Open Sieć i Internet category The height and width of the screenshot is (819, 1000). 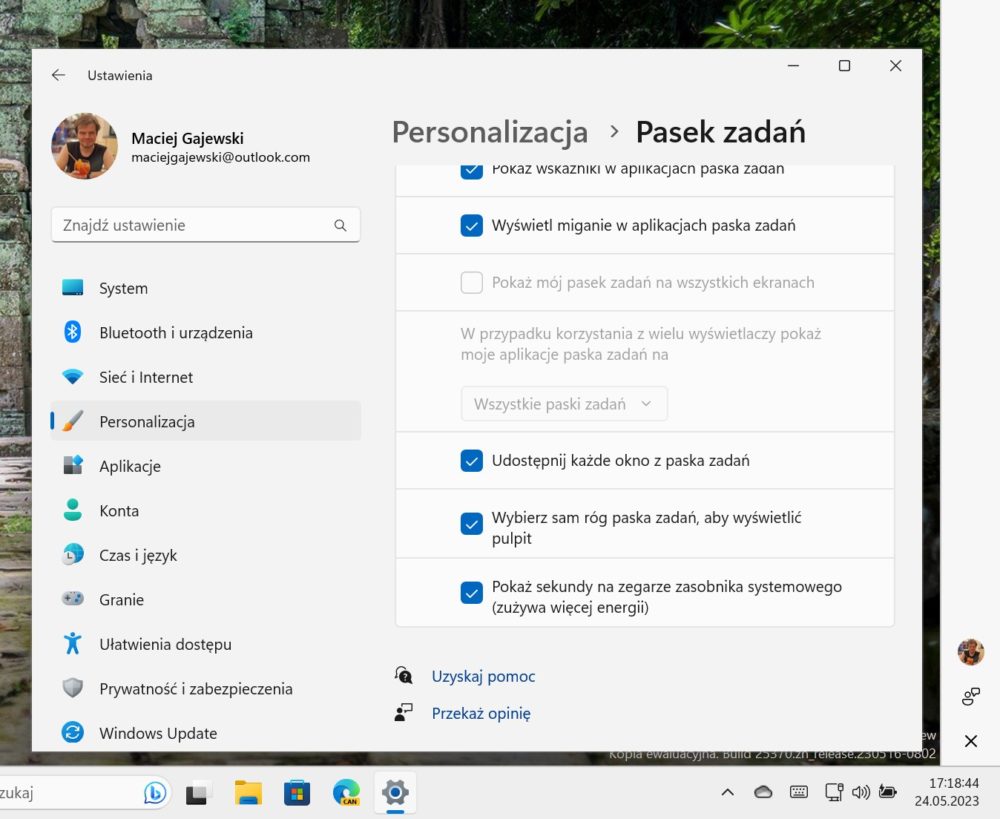[x=205, y=378]
